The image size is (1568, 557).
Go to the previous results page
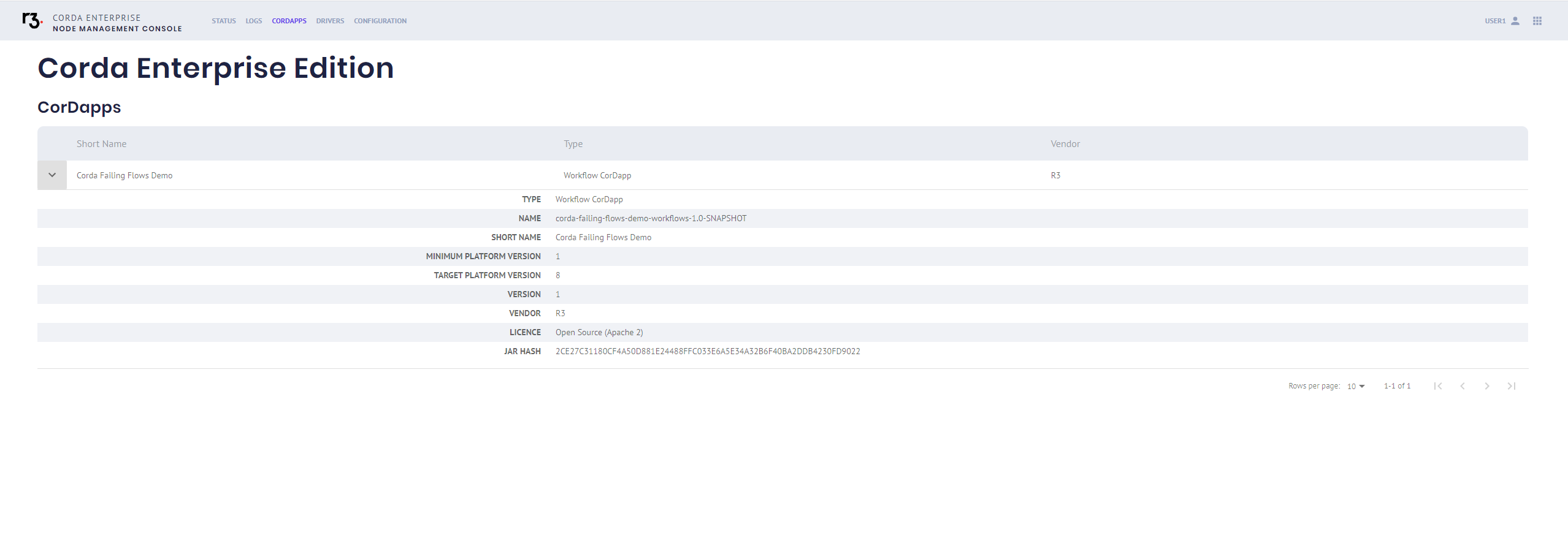coord(1463,386)
